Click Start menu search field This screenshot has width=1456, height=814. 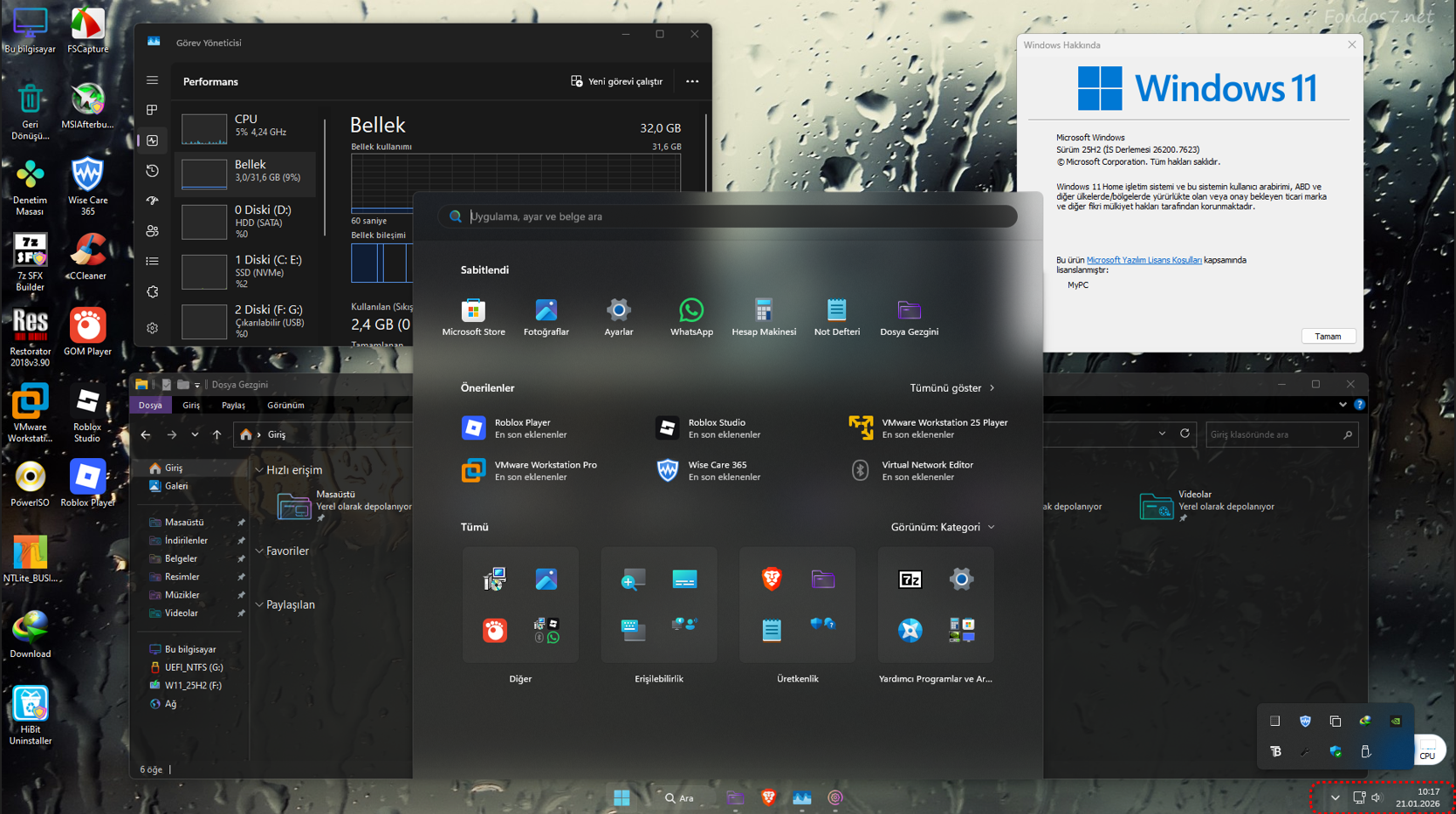coord(728,216)
